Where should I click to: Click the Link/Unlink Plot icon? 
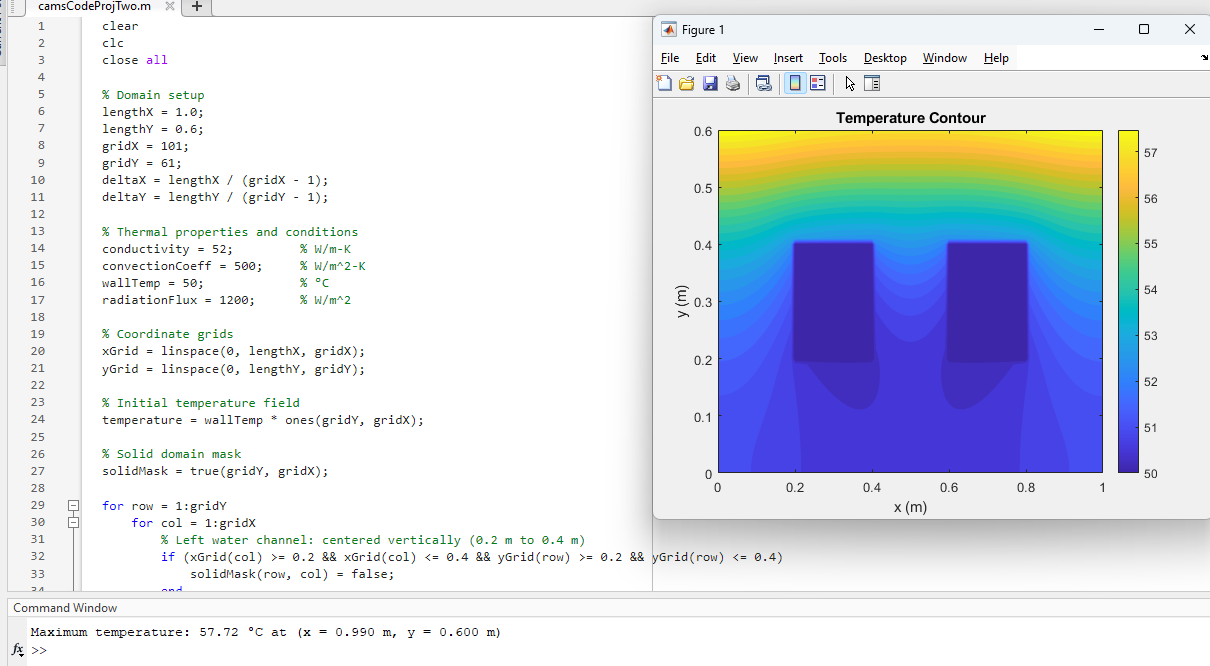(763, 84)
